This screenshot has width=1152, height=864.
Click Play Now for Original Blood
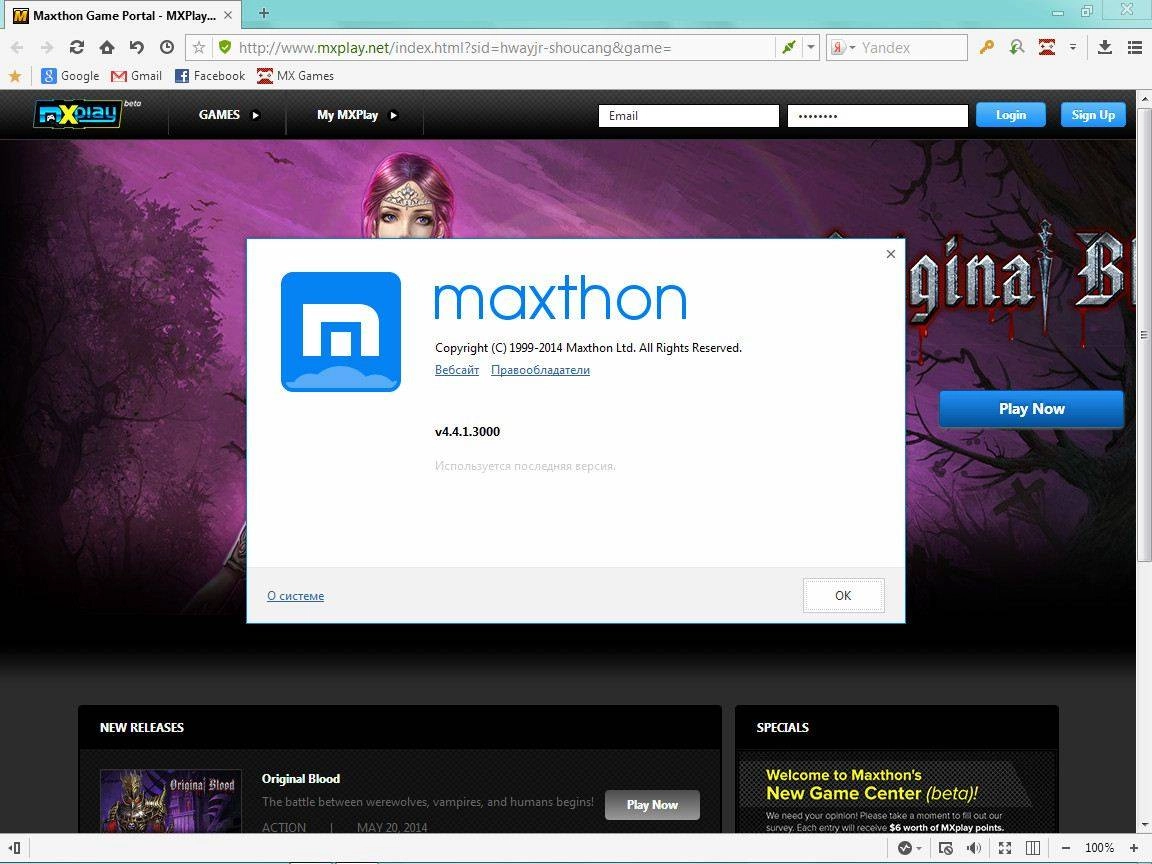tap(652, 804)
